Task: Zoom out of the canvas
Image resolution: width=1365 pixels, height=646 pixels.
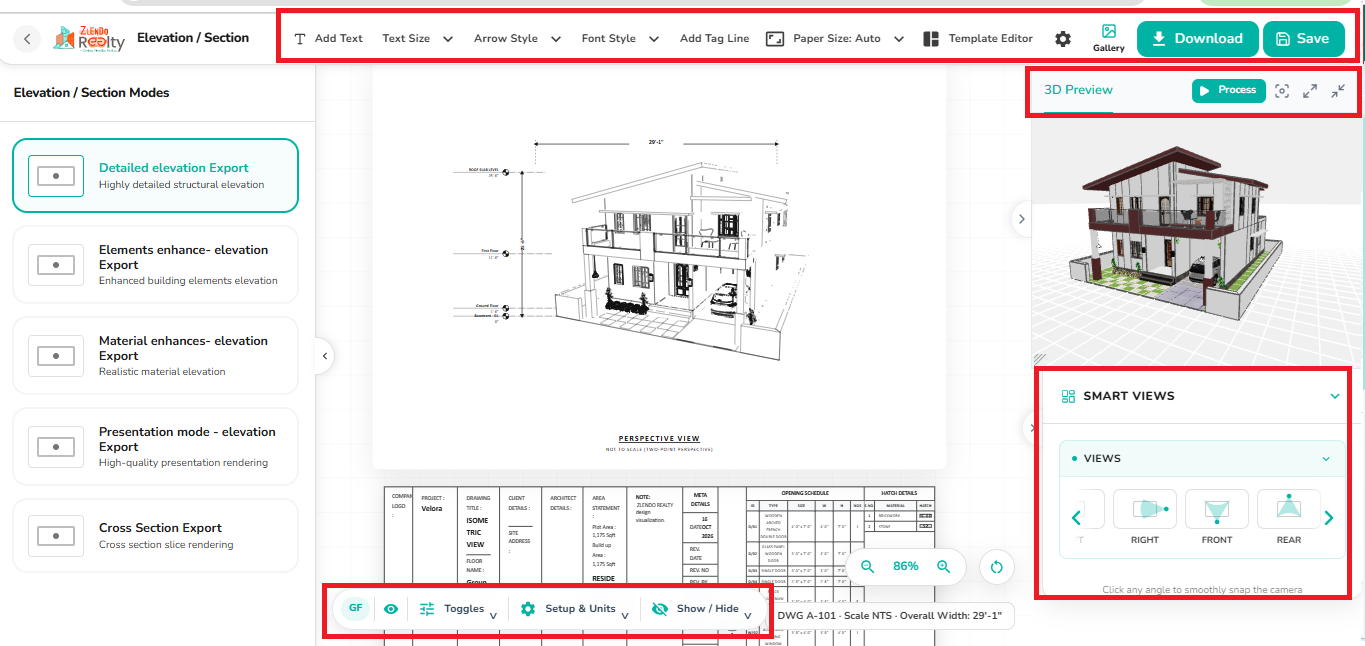Action: point(868,566)
